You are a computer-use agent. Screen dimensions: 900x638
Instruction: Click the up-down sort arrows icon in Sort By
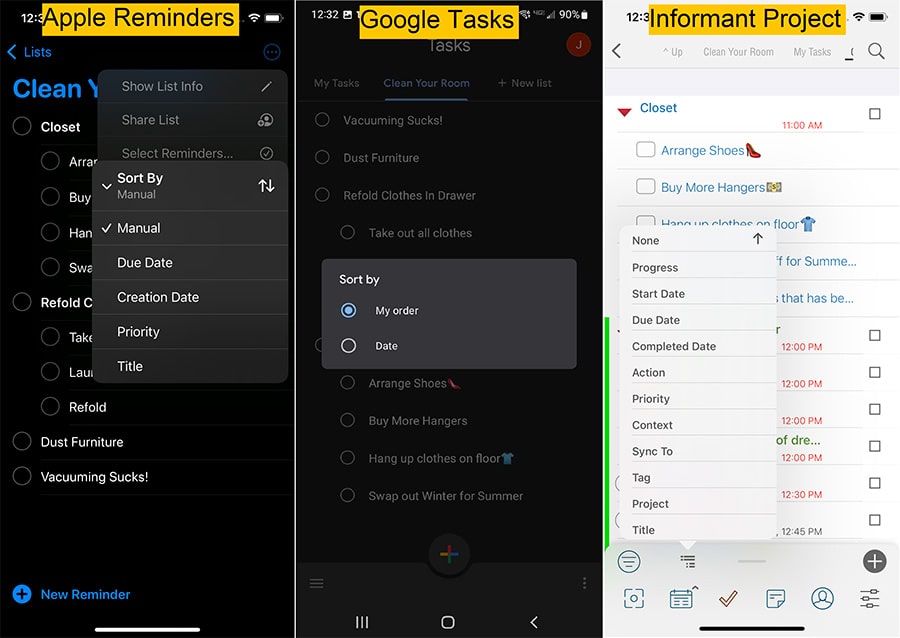266,186
